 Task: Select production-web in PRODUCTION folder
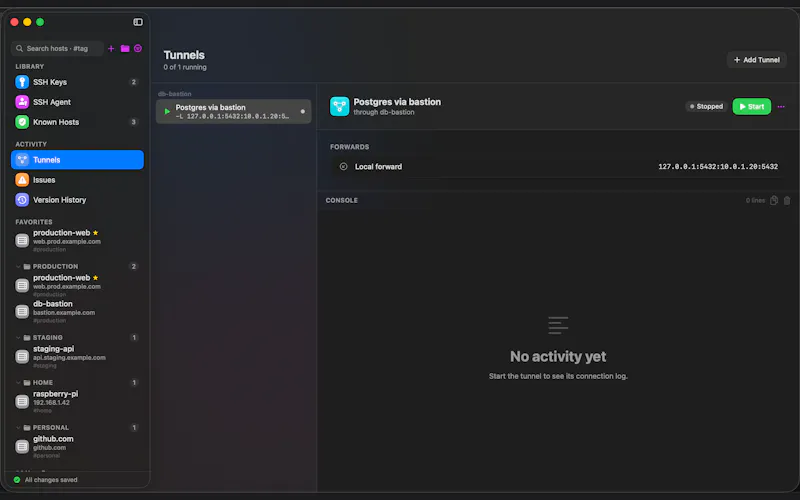(77, 285)
